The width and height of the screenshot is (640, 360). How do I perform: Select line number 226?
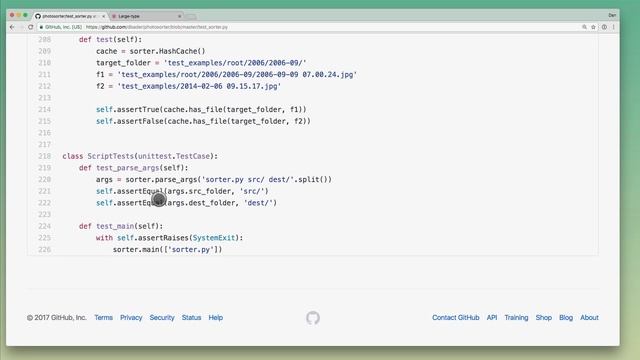pyautogui.click(x=44, y=249)
